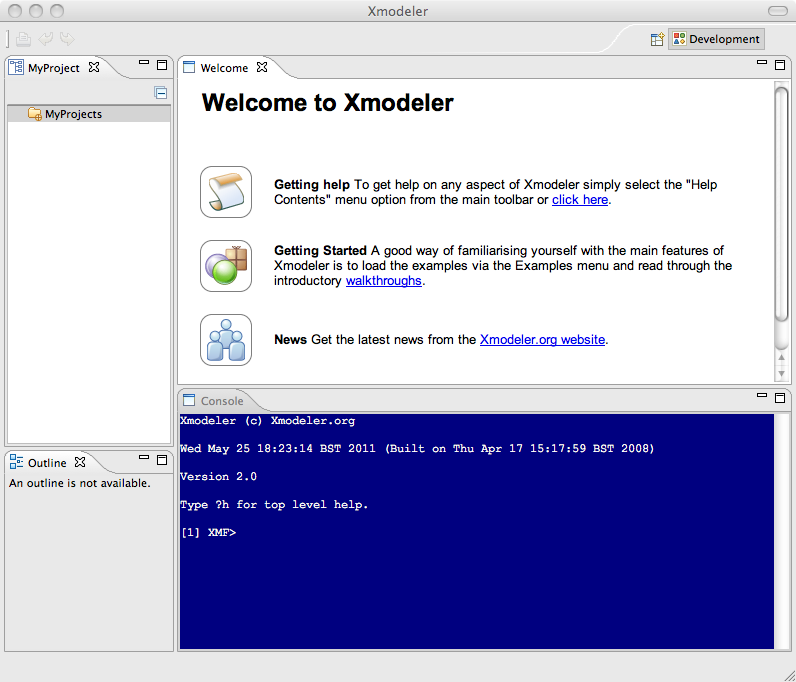The image size is (796, 682).
Task: Click the window toolbar toggle pill button
Action: 778,11
